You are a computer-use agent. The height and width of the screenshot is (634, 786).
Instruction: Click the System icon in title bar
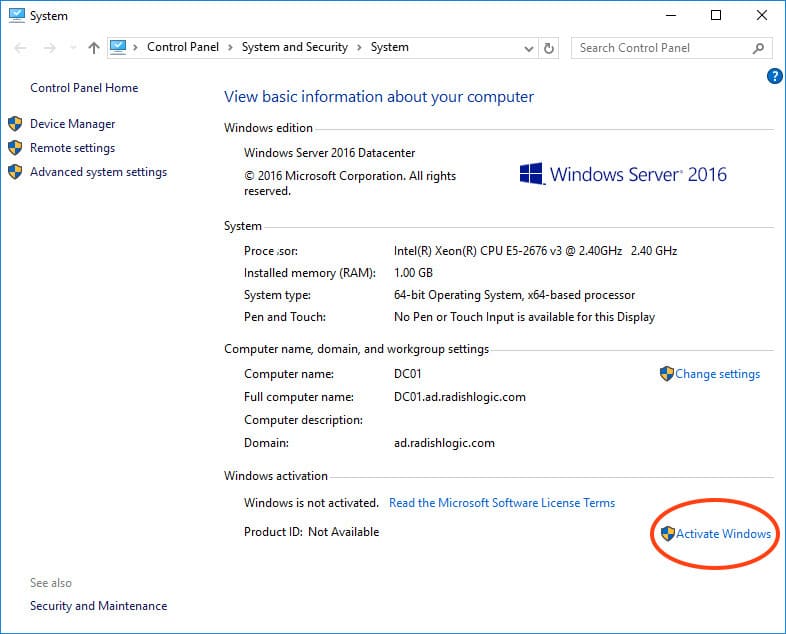14,15
